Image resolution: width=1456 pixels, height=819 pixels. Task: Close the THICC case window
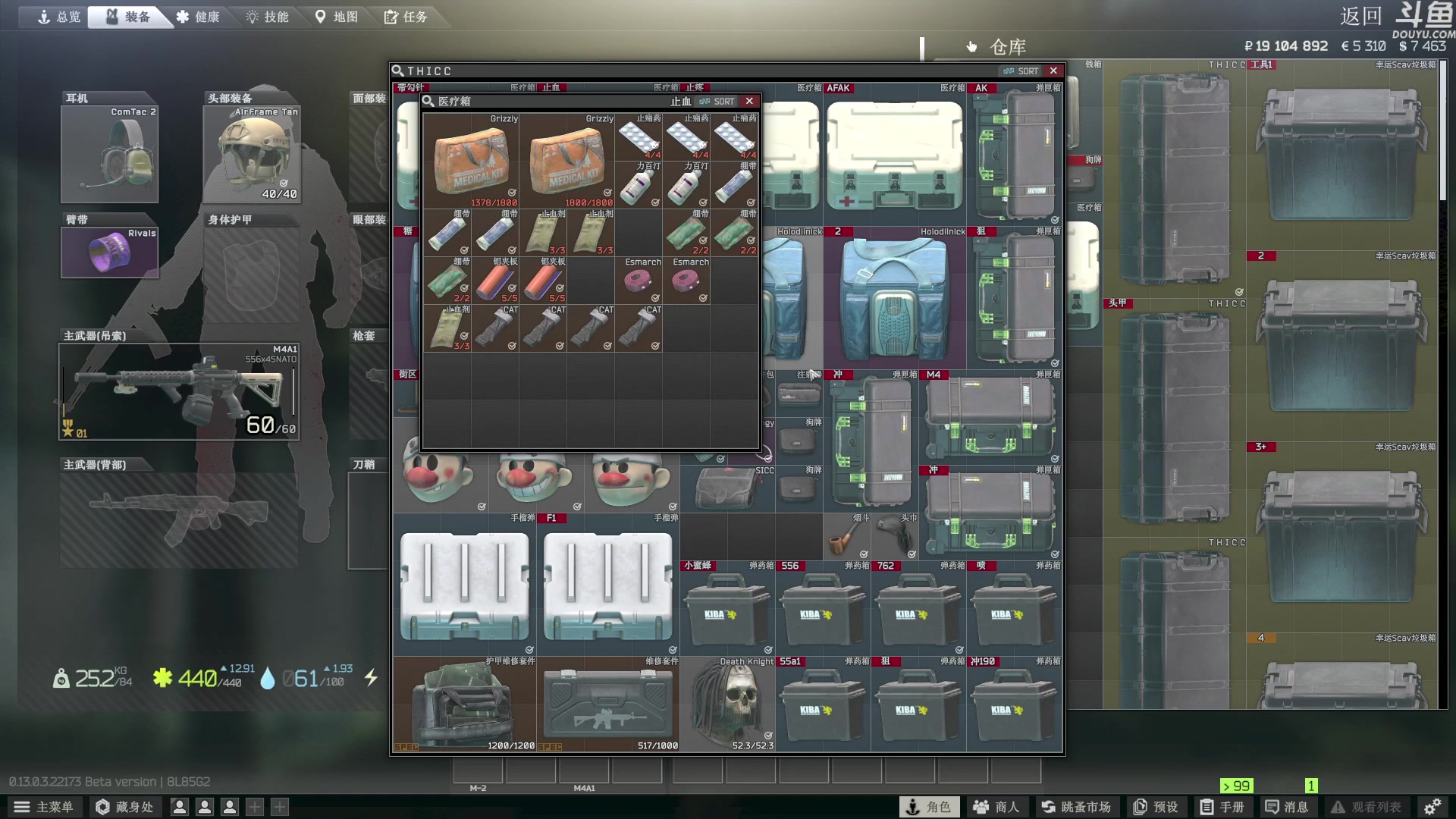pyautogui.click(x=1053, y=71)
